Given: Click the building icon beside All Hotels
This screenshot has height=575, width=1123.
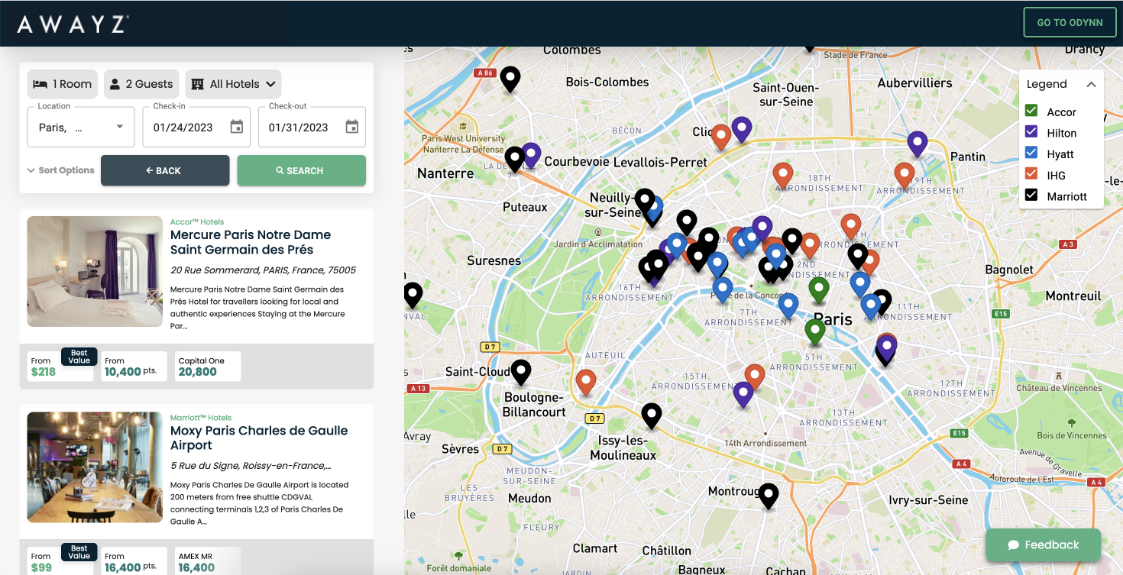Looking at the screenshot, I should 198,84.
